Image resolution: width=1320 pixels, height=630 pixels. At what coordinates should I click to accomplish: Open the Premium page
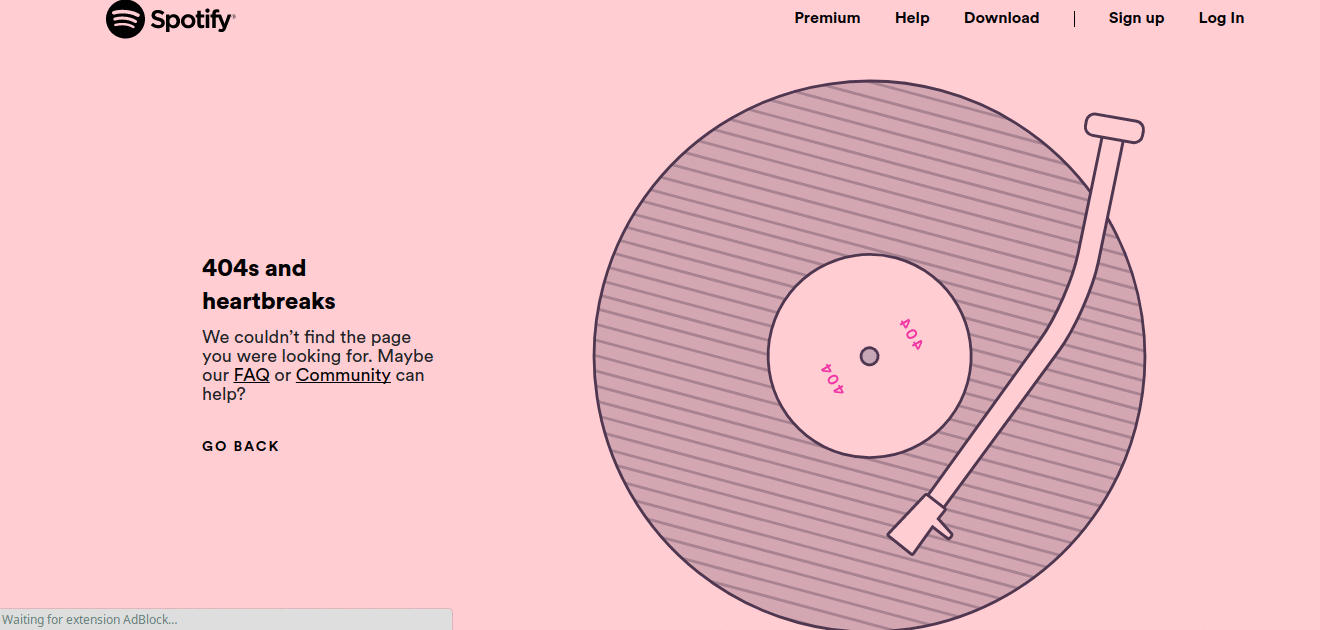827,18
